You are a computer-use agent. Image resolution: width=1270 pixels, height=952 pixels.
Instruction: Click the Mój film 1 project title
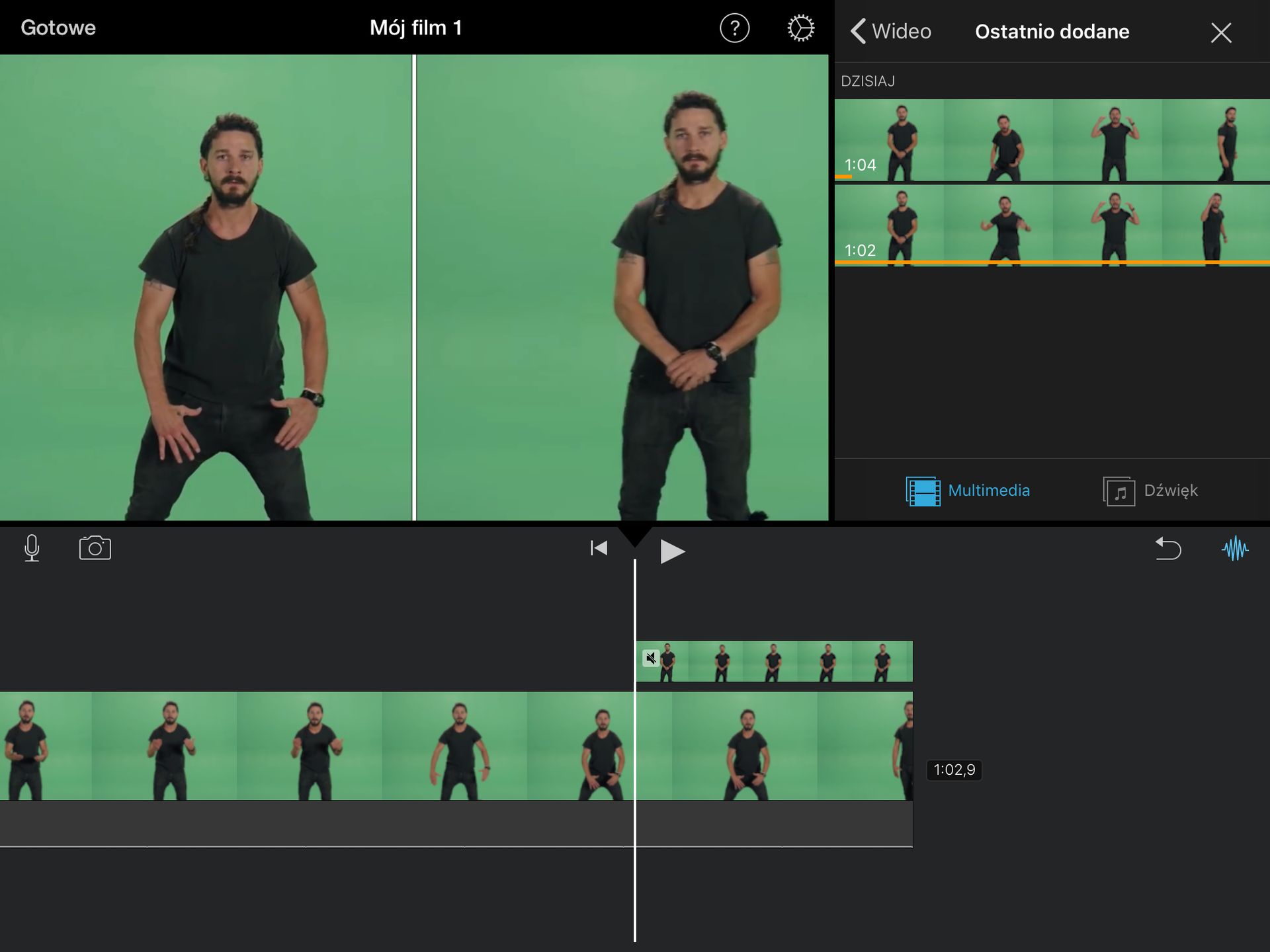[415, 28]
